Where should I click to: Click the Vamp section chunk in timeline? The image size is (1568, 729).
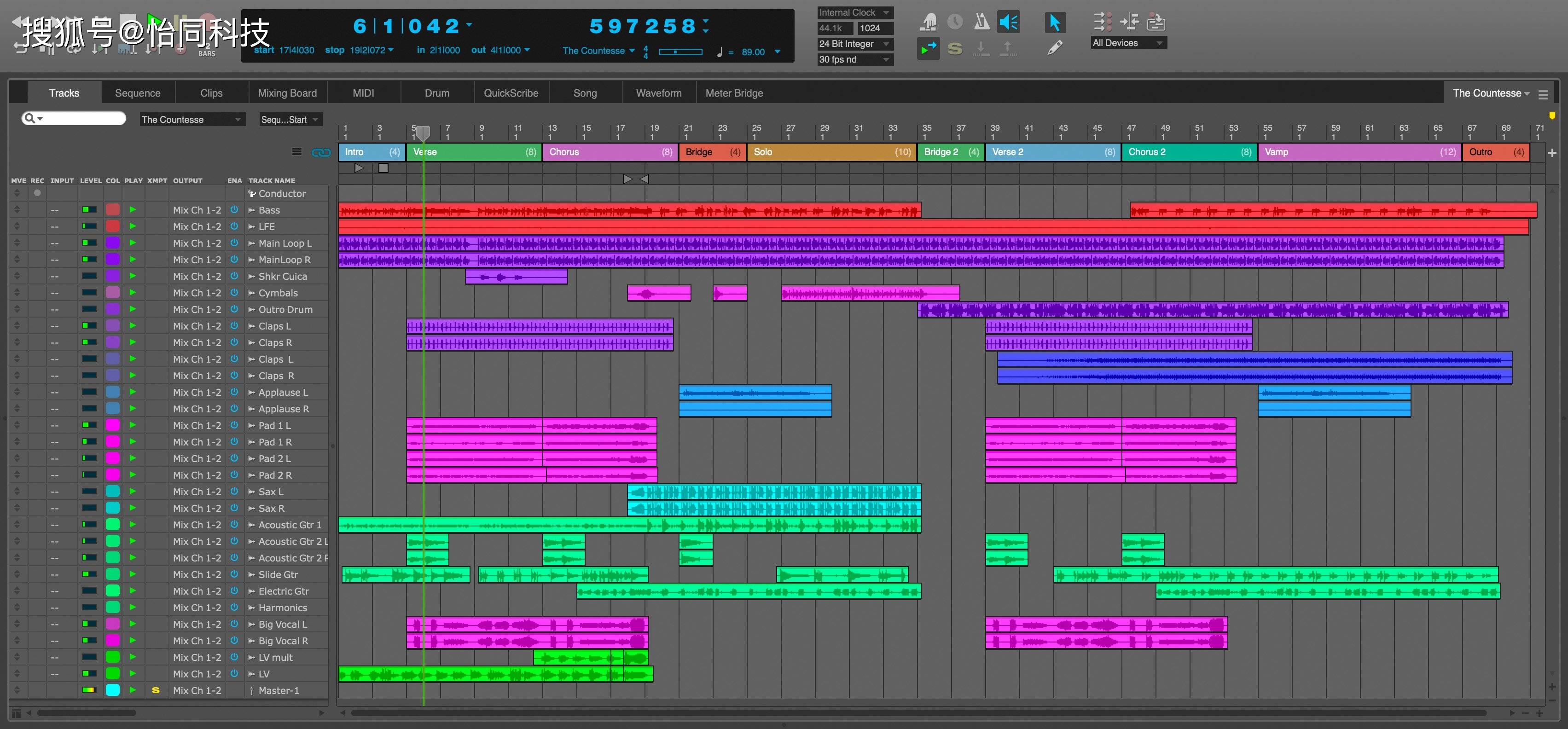pos(1359,152)
